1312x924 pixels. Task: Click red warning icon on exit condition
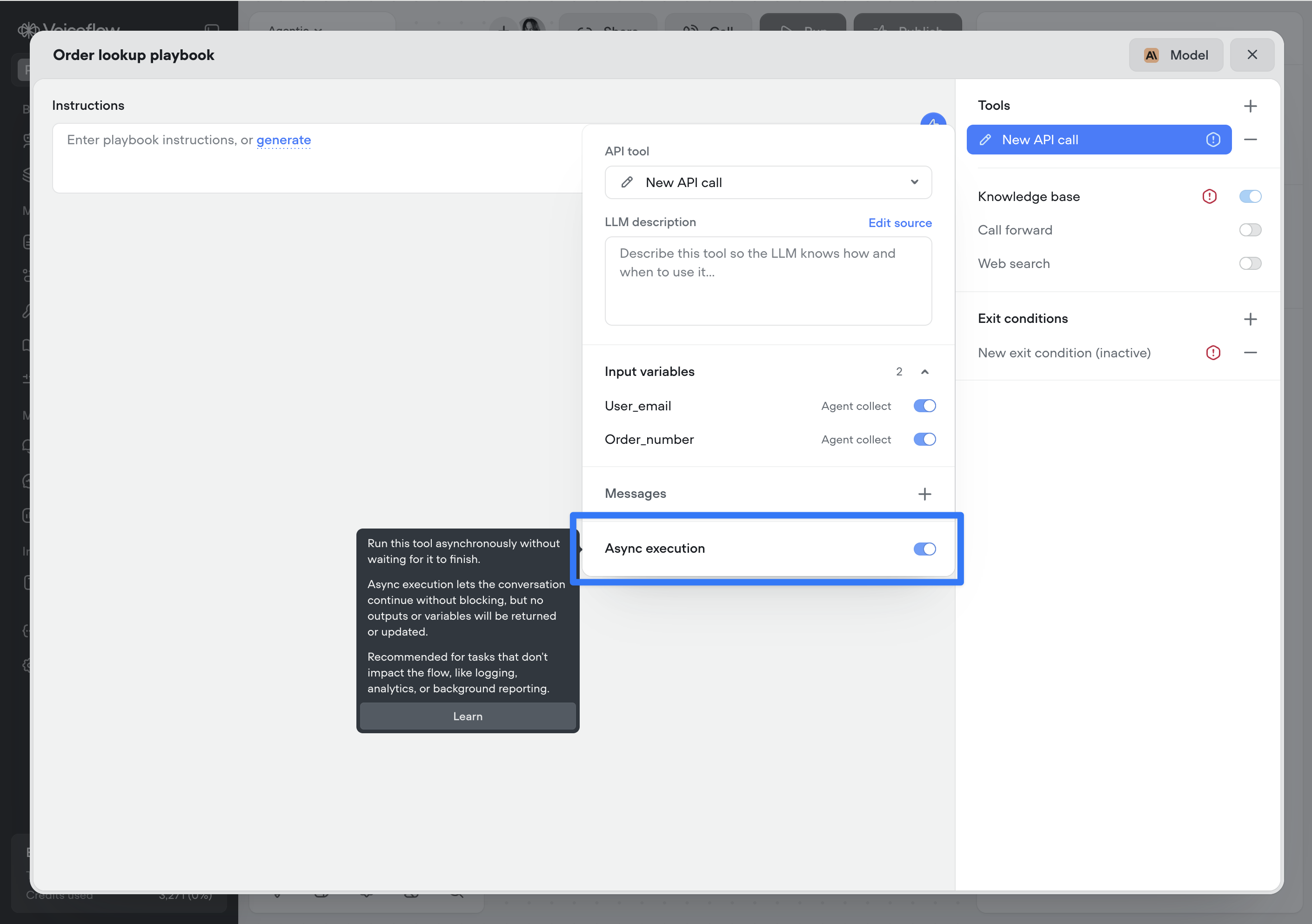click(1212, 353)
